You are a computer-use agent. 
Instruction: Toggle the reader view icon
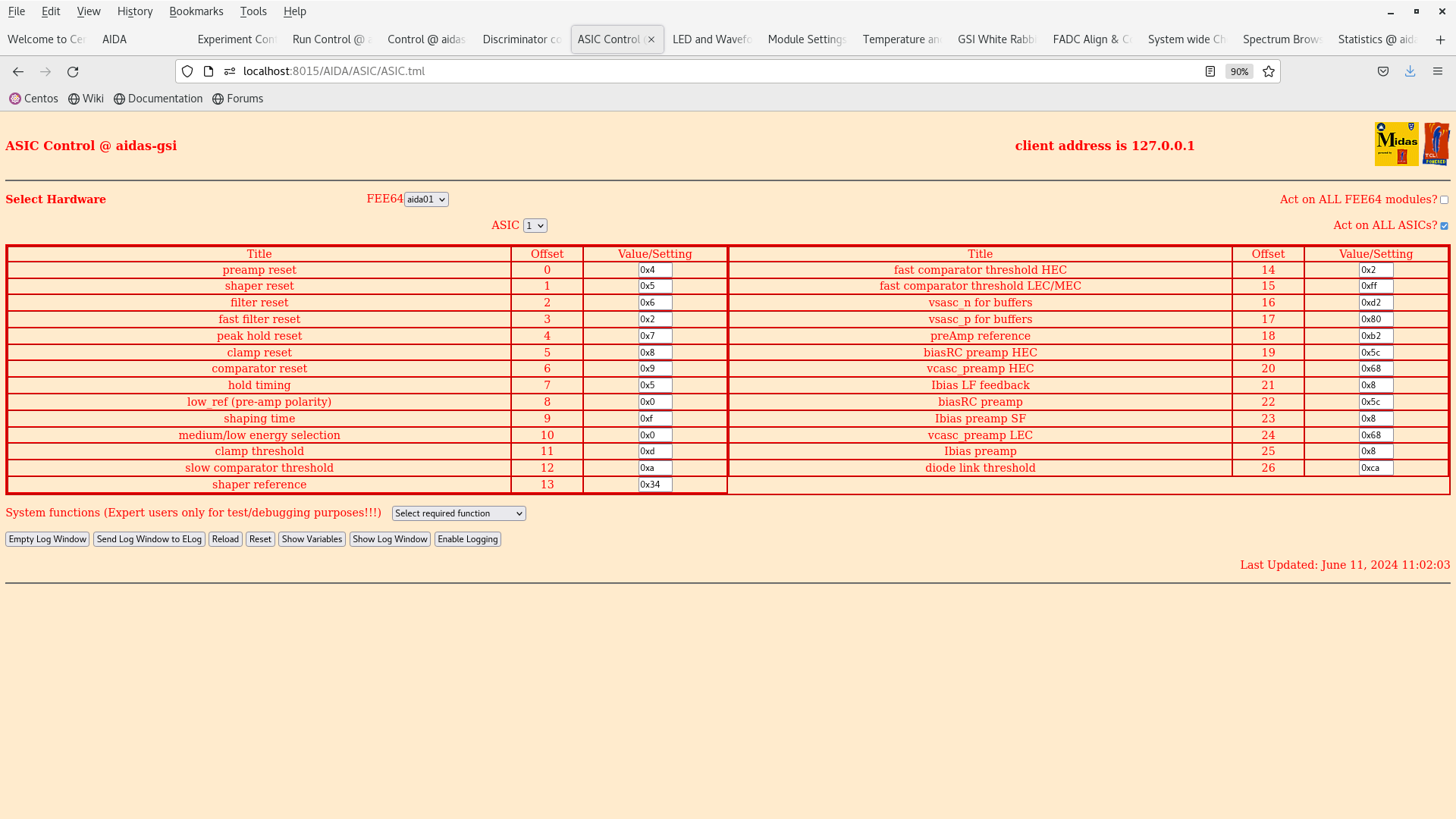pyautogui.click(x=1210, y=71)
